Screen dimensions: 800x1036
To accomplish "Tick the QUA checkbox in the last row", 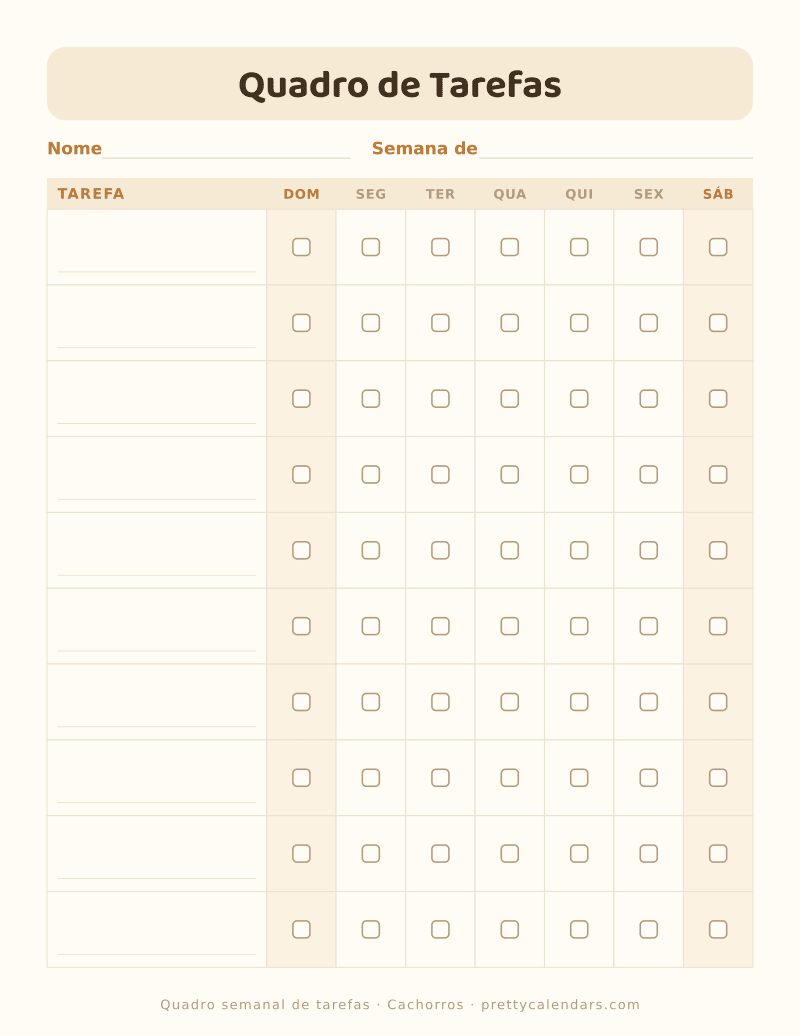I will tap(509, 929).
